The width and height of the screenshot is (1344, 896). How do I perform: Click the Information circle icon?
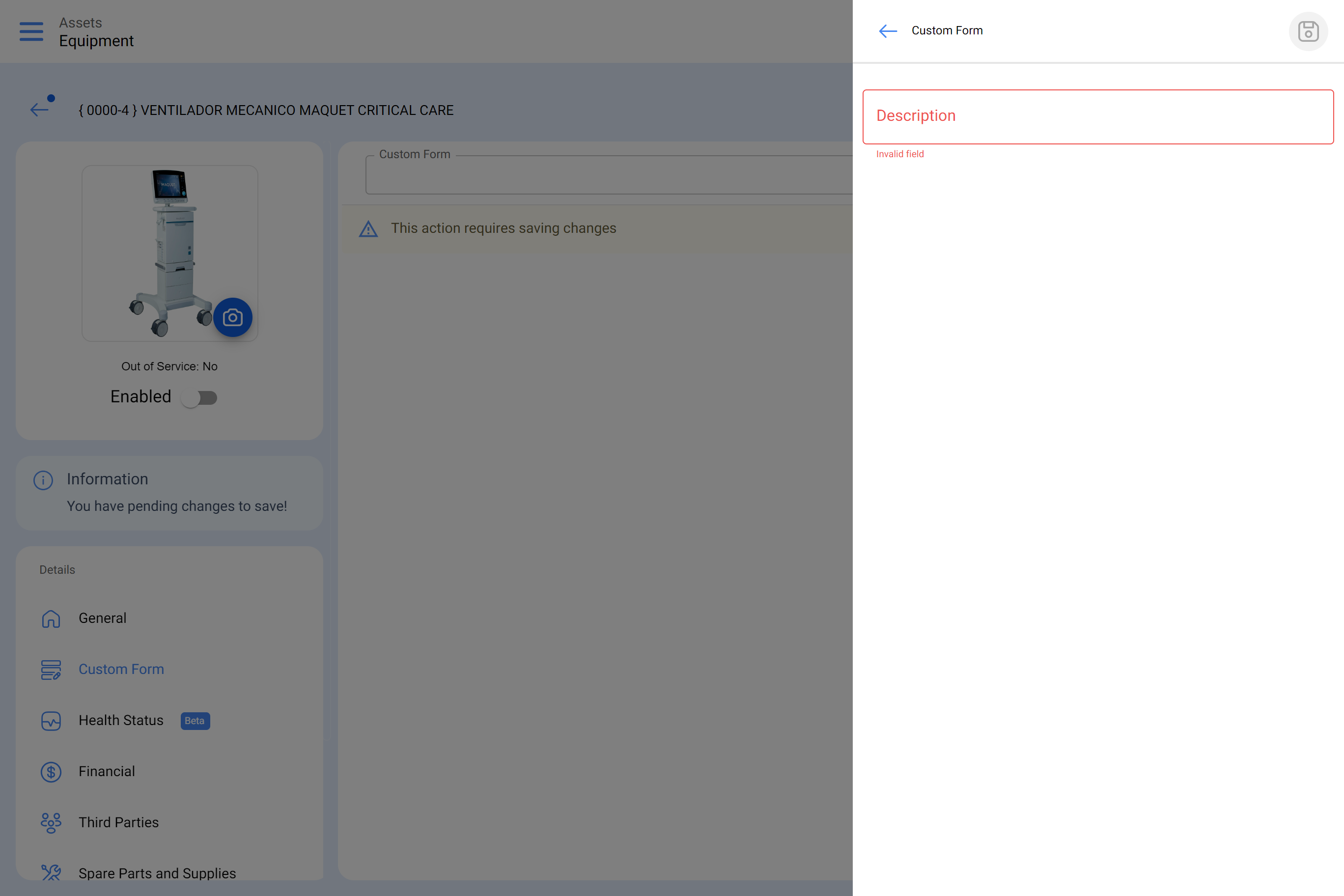pos(43,480)
